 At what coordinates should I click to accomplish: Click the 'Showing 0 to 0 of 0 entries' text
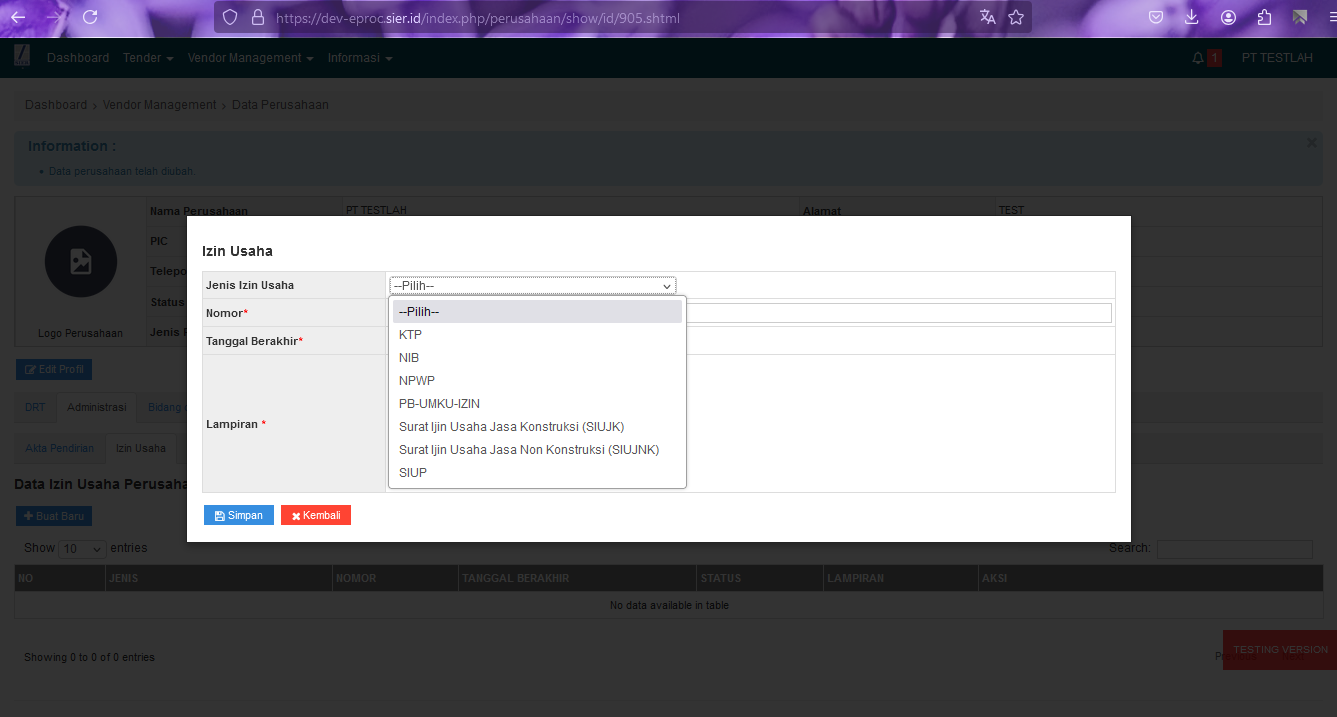pos(89,657)
